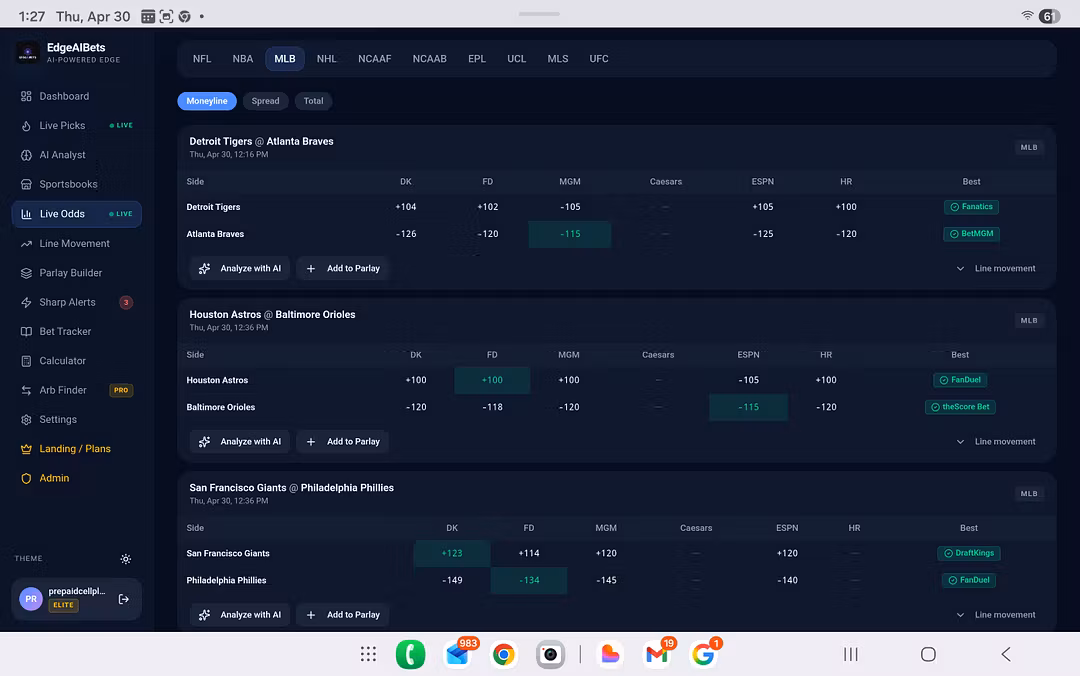Analyze with AI for Astros @ Orioles
The width and height of the screenshot is (1080, 676).
tap(240, 442)
